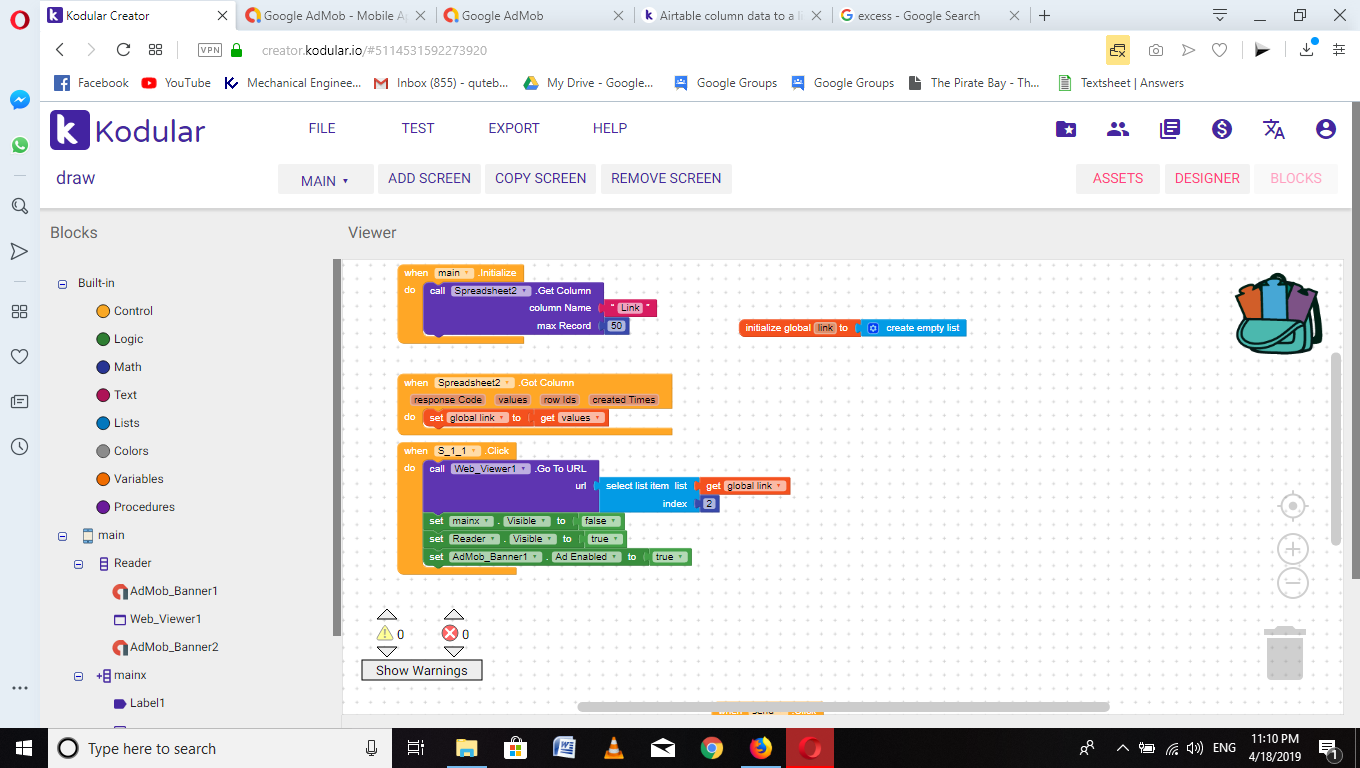The image size is (1360, 768).
Task: Take snapshot with camera icon
Action: click(x=1156, y=50)
